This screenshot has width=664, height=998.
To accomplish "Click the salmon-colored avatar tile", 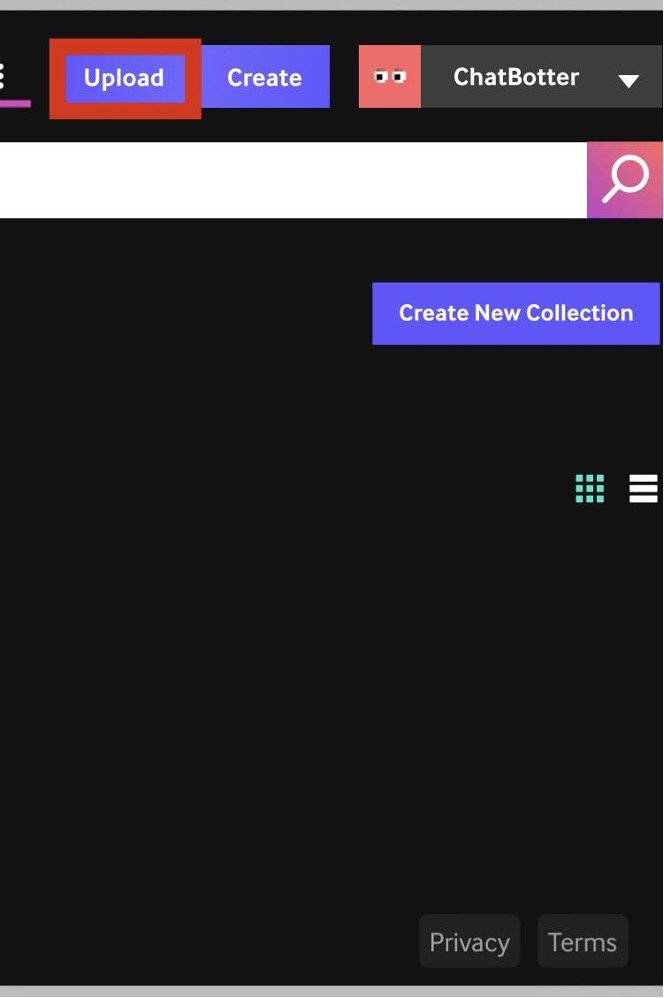I will [390, 76].
